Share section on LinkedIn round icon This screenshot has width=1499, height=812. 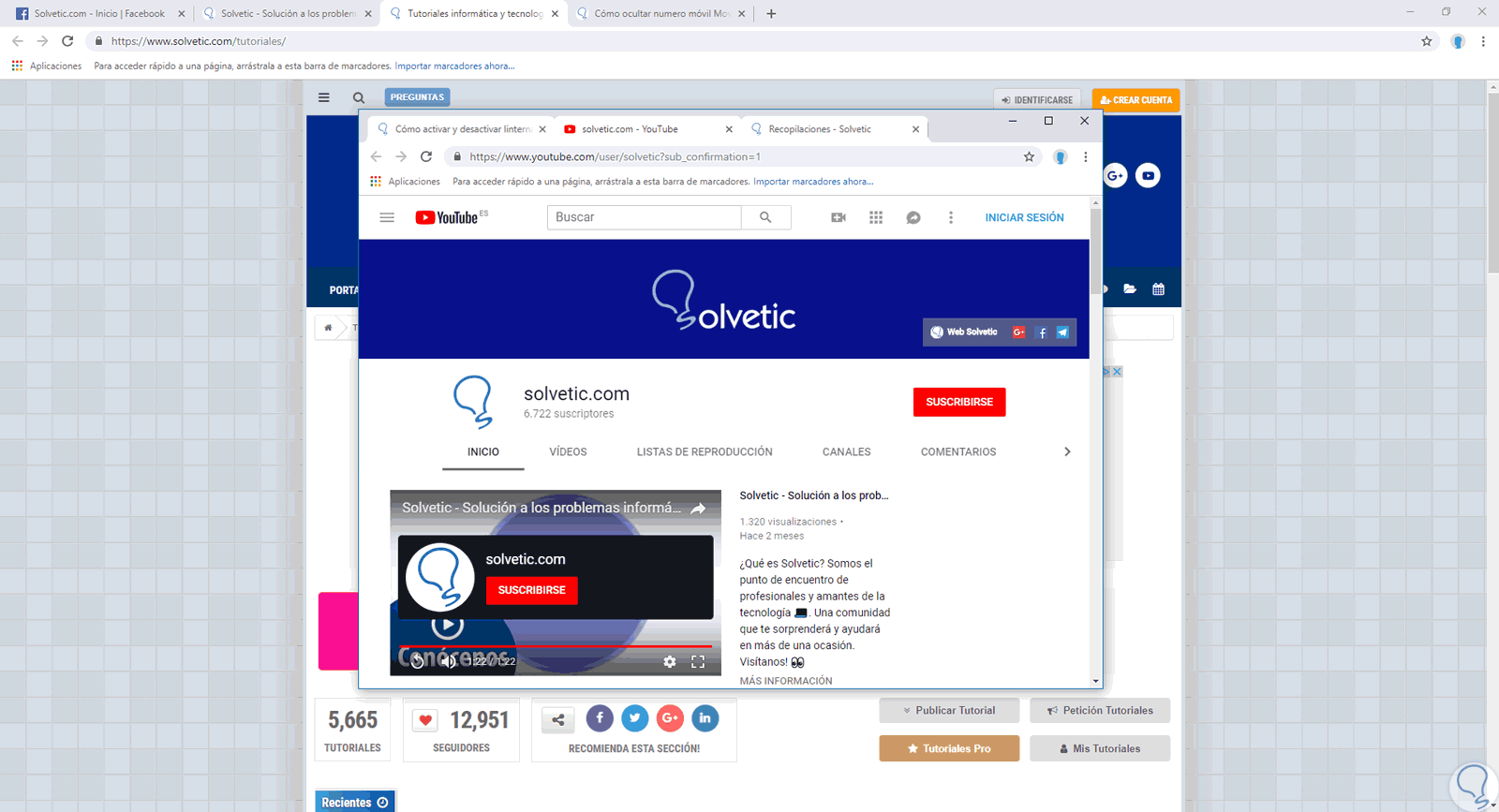705,718
